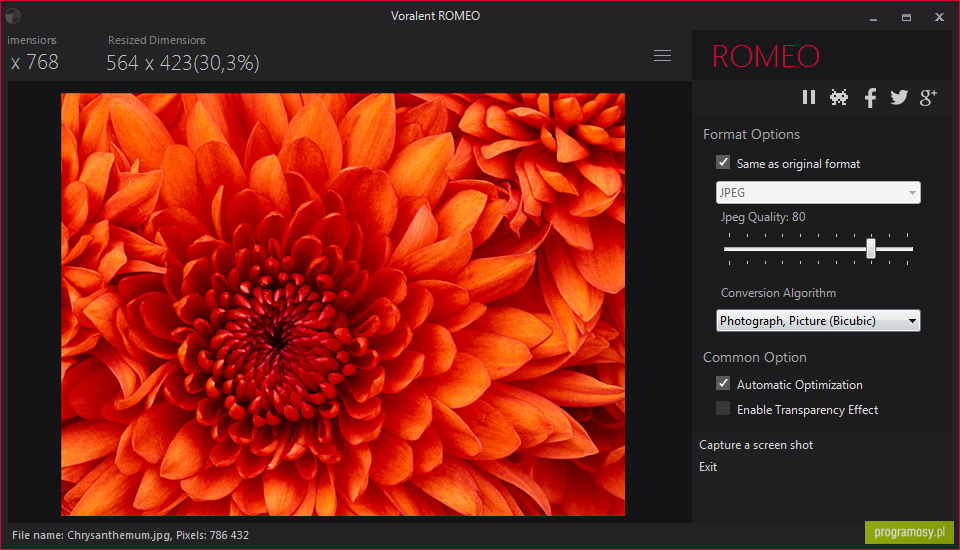
Task: Open the hamburger menu icon
Action: coord(662,56)
